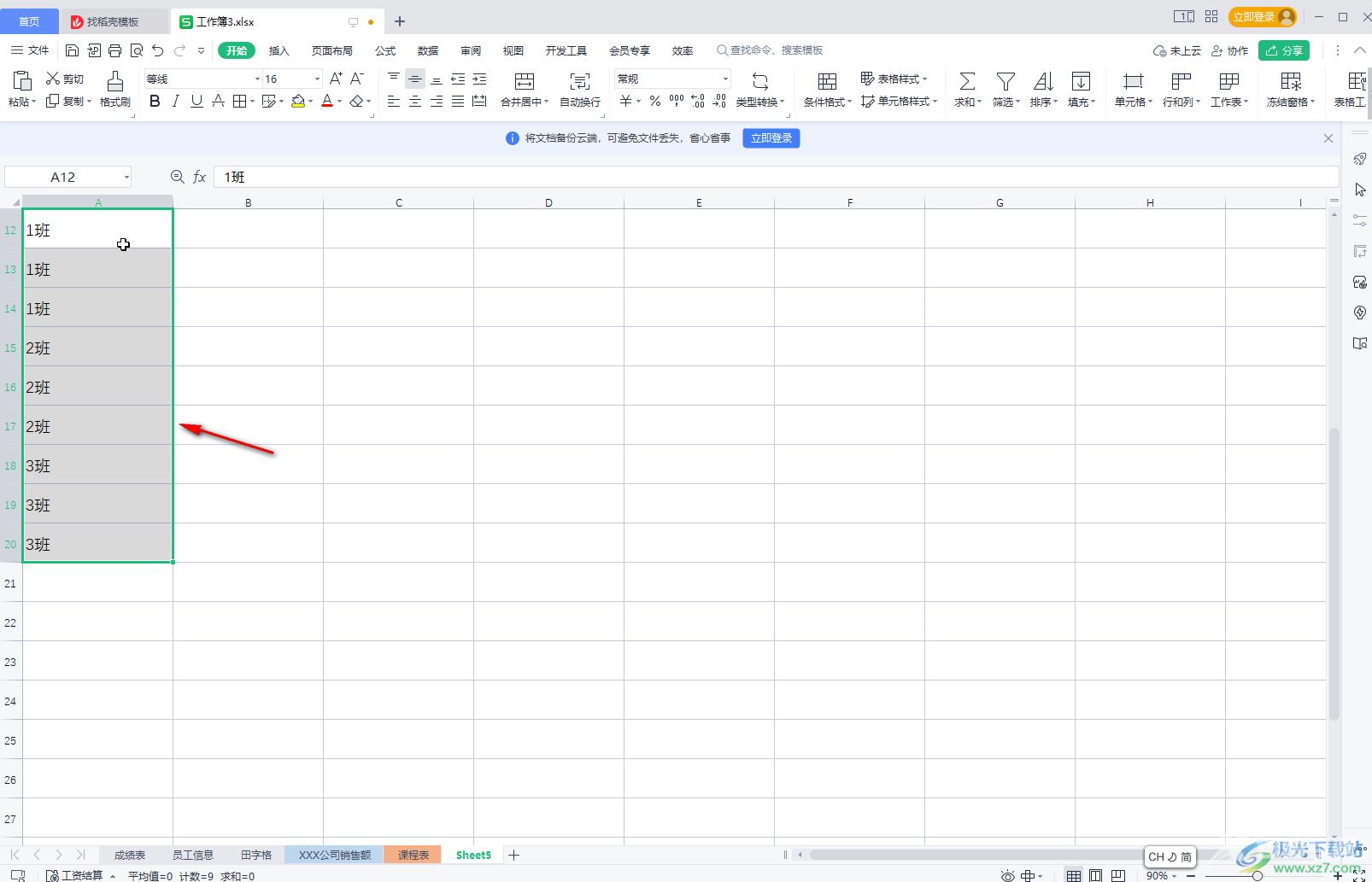Toggle Italic formatting
1372x882 pixels.
176,101
